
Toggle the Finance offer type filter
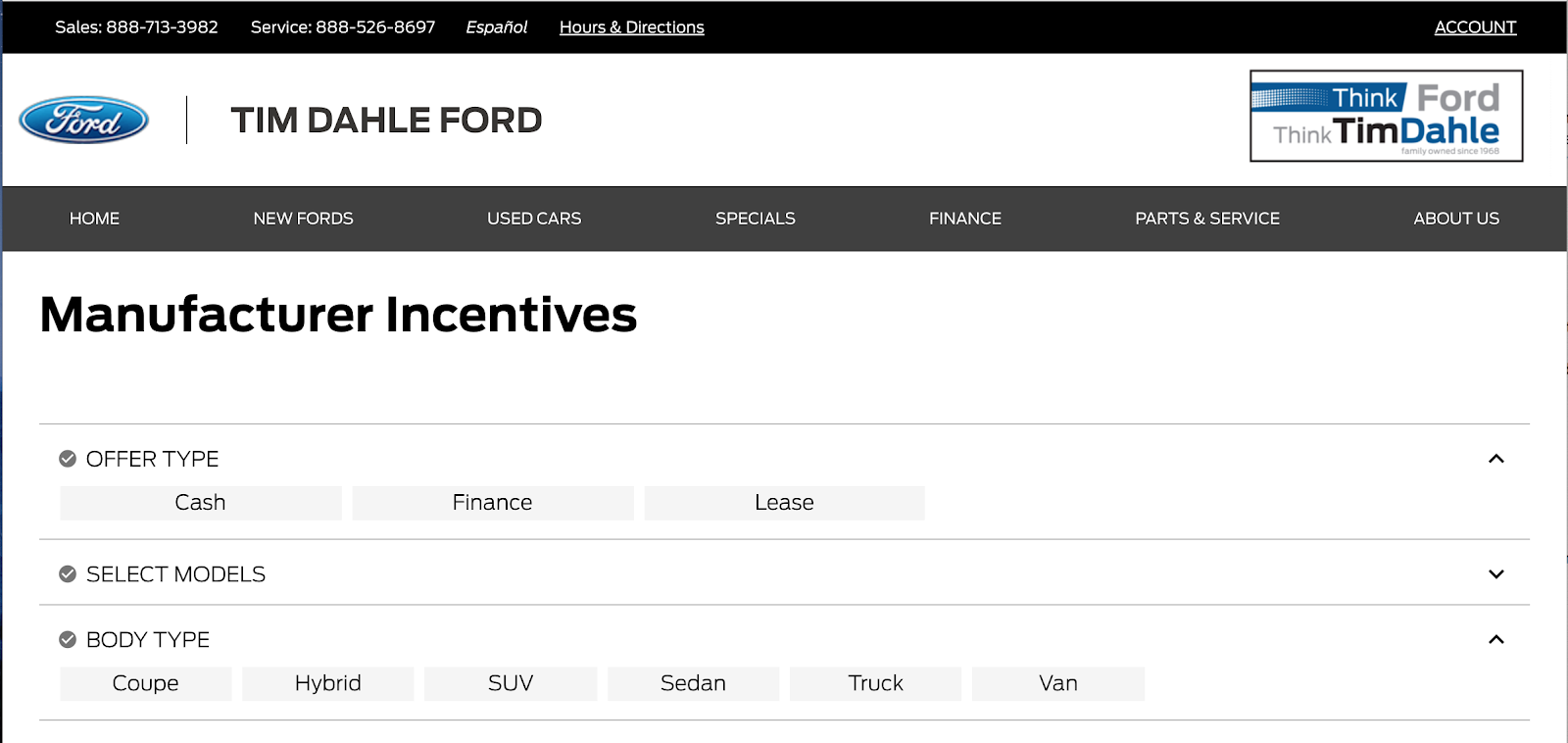click(493, 503)
